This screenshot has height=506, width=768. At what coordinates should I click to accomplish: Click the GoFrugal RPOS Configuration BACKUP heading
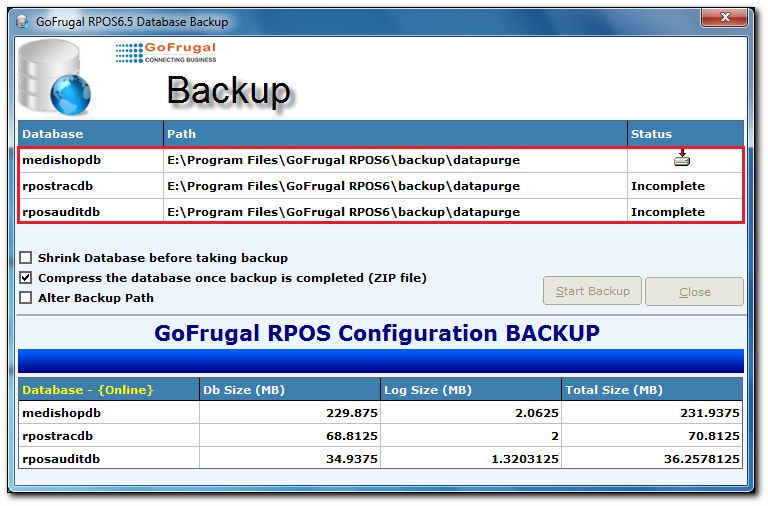(x=377, y=333)
